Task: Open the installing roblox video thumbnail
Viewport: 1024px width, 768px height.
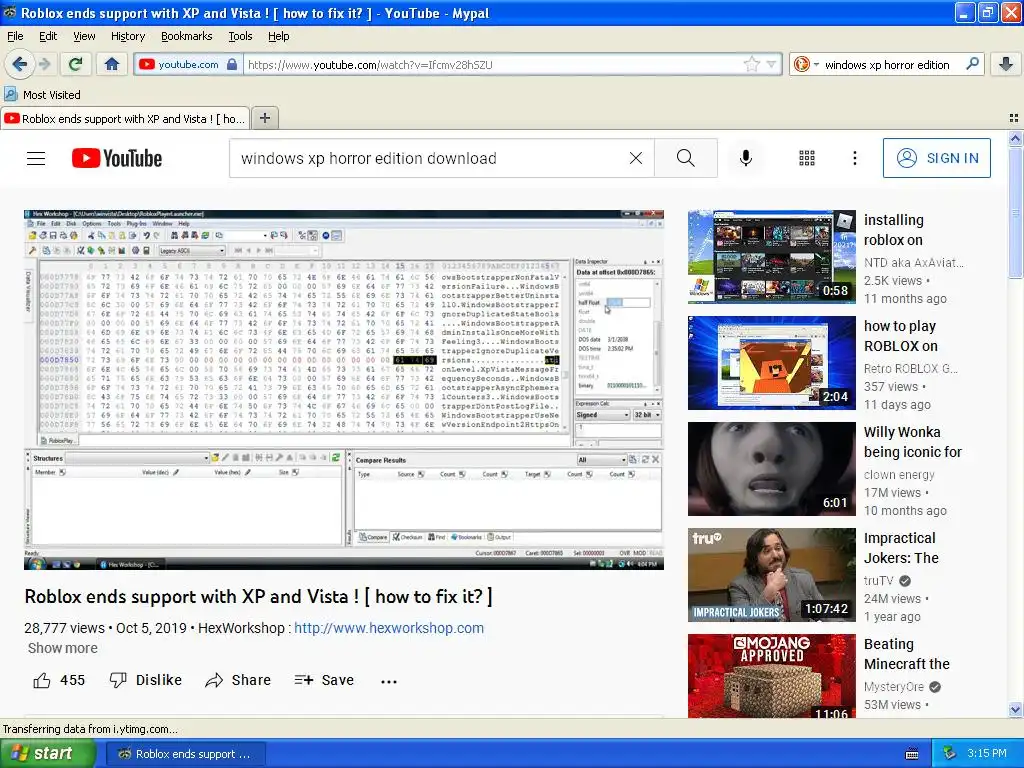Action: (x=772, y=257)
